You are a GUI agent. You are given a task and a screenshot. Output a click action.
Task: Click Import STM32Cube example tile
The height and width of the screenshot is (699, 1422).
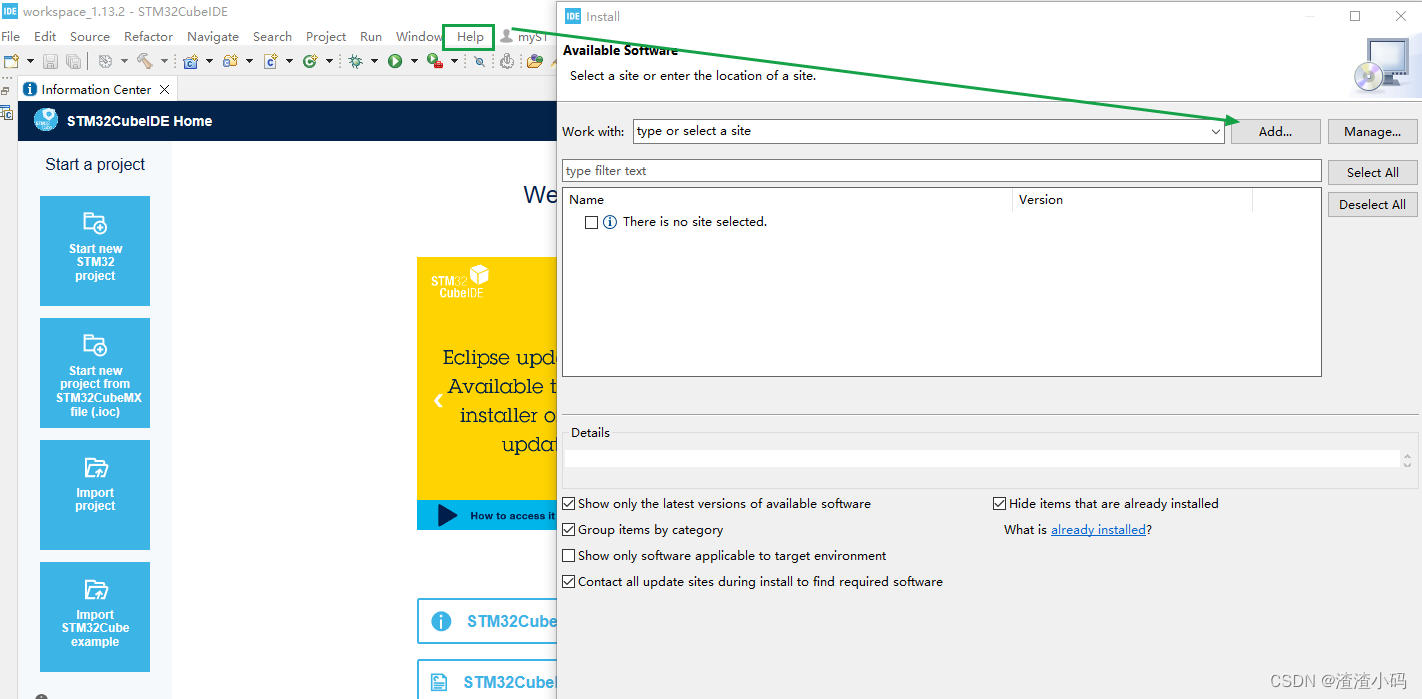(95, 617)
